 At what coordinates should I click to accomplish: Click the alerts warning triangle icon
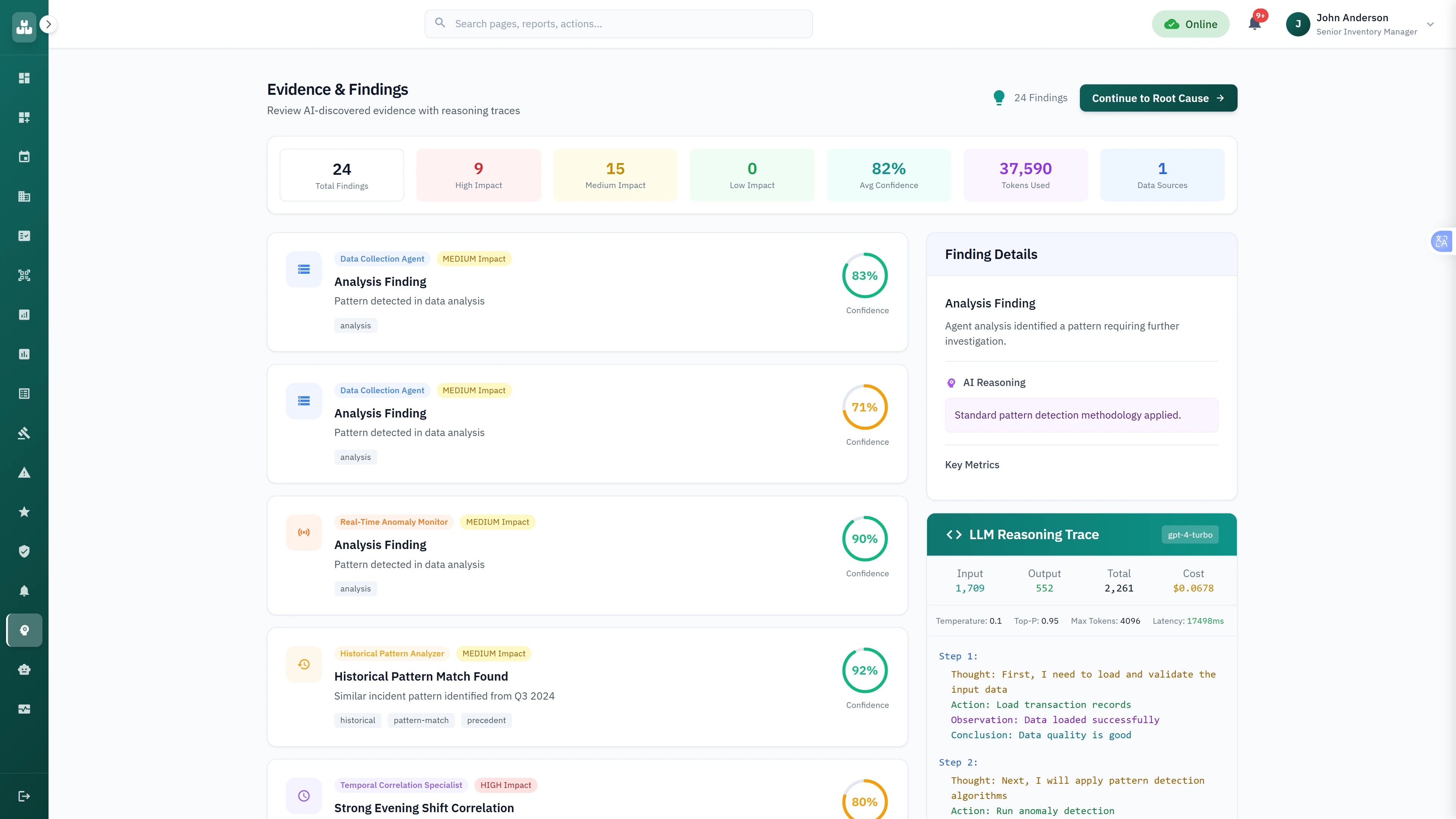click(24, 472)
